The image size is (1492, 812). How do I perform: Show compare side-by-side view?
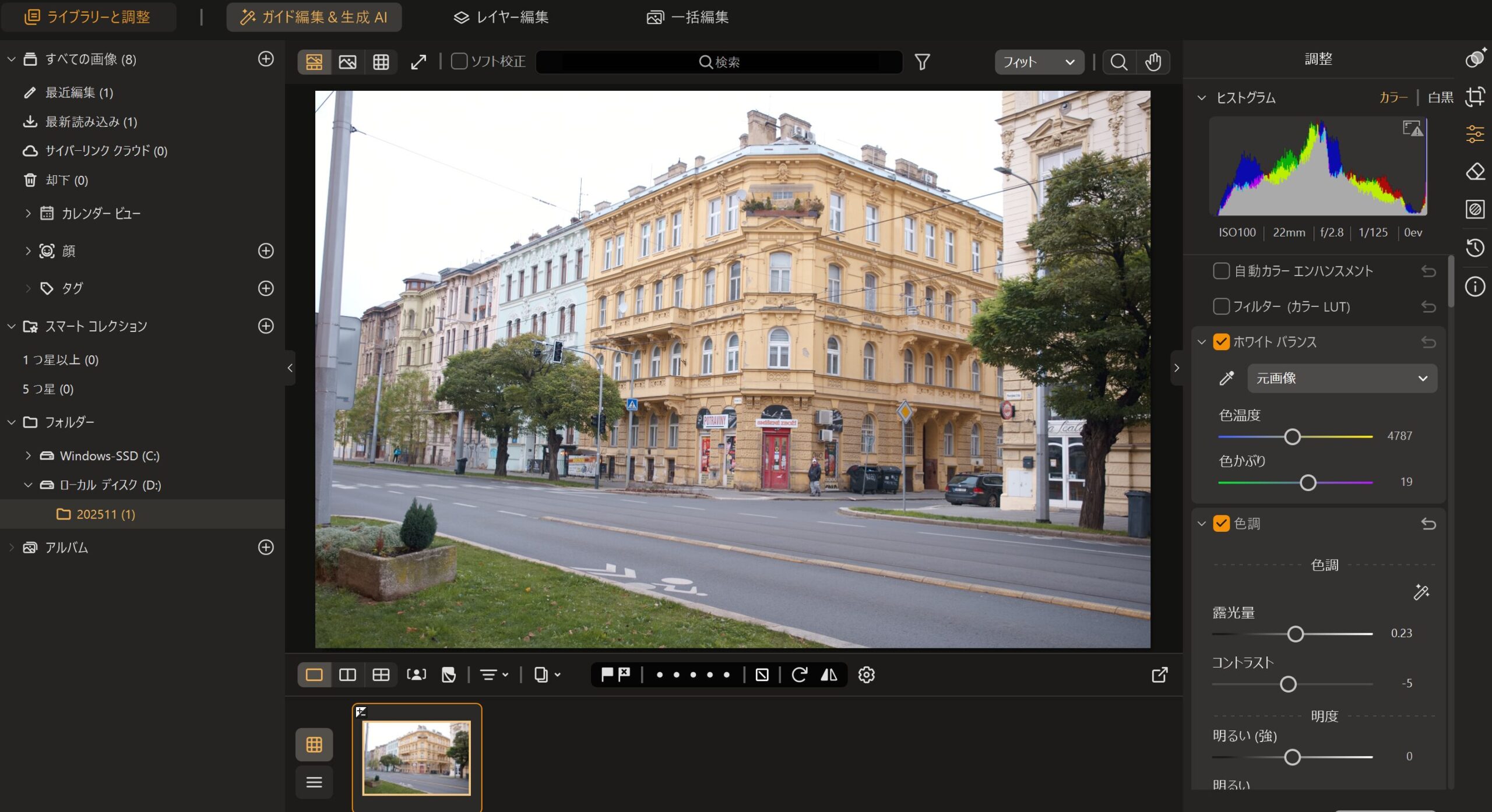[347, 675]
